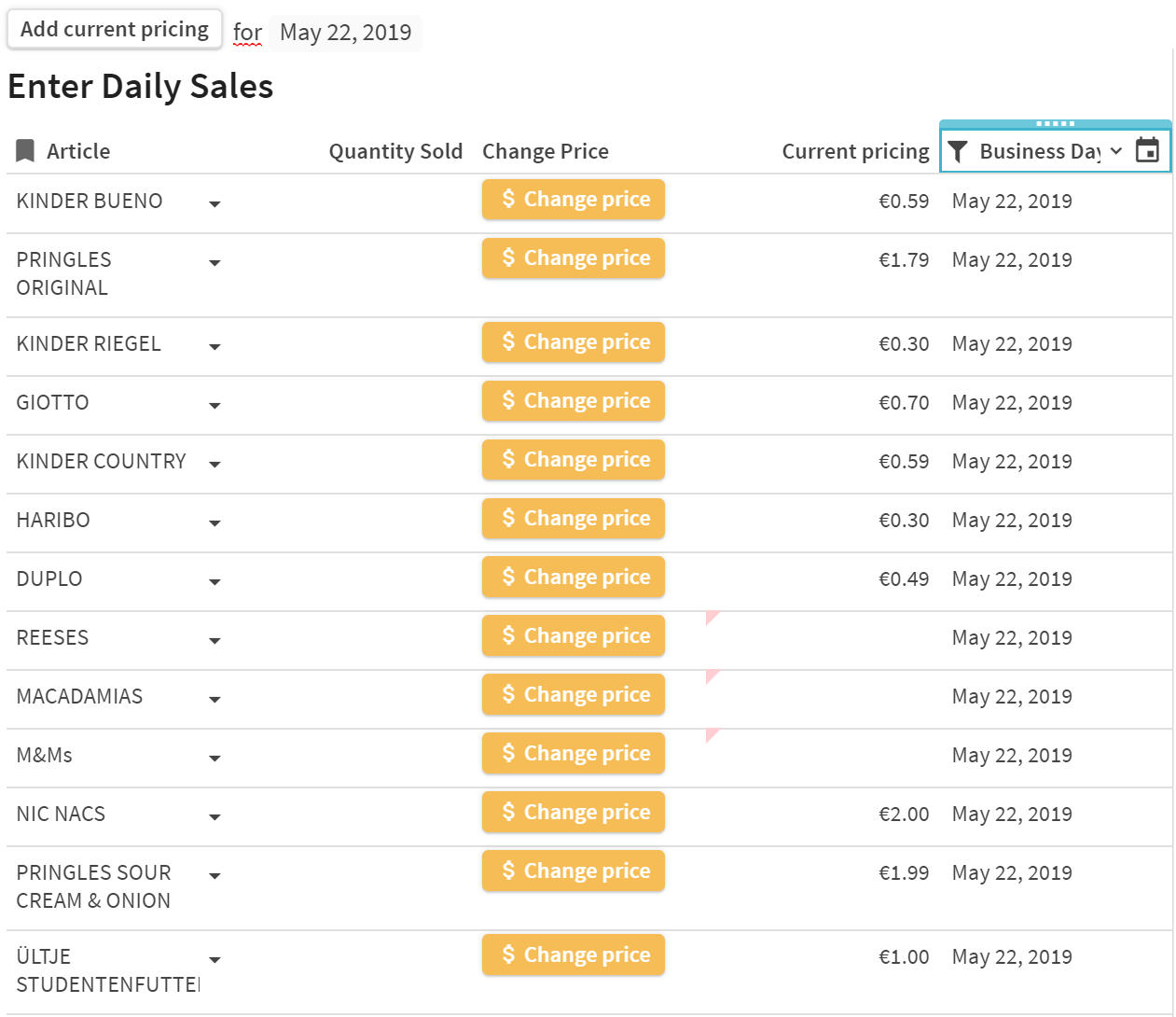Viewport: 1176px width, 1017px height.
Task: Expand the NIC NACS article dropdown
Action: pyautogui.click(x=214, y=816)
